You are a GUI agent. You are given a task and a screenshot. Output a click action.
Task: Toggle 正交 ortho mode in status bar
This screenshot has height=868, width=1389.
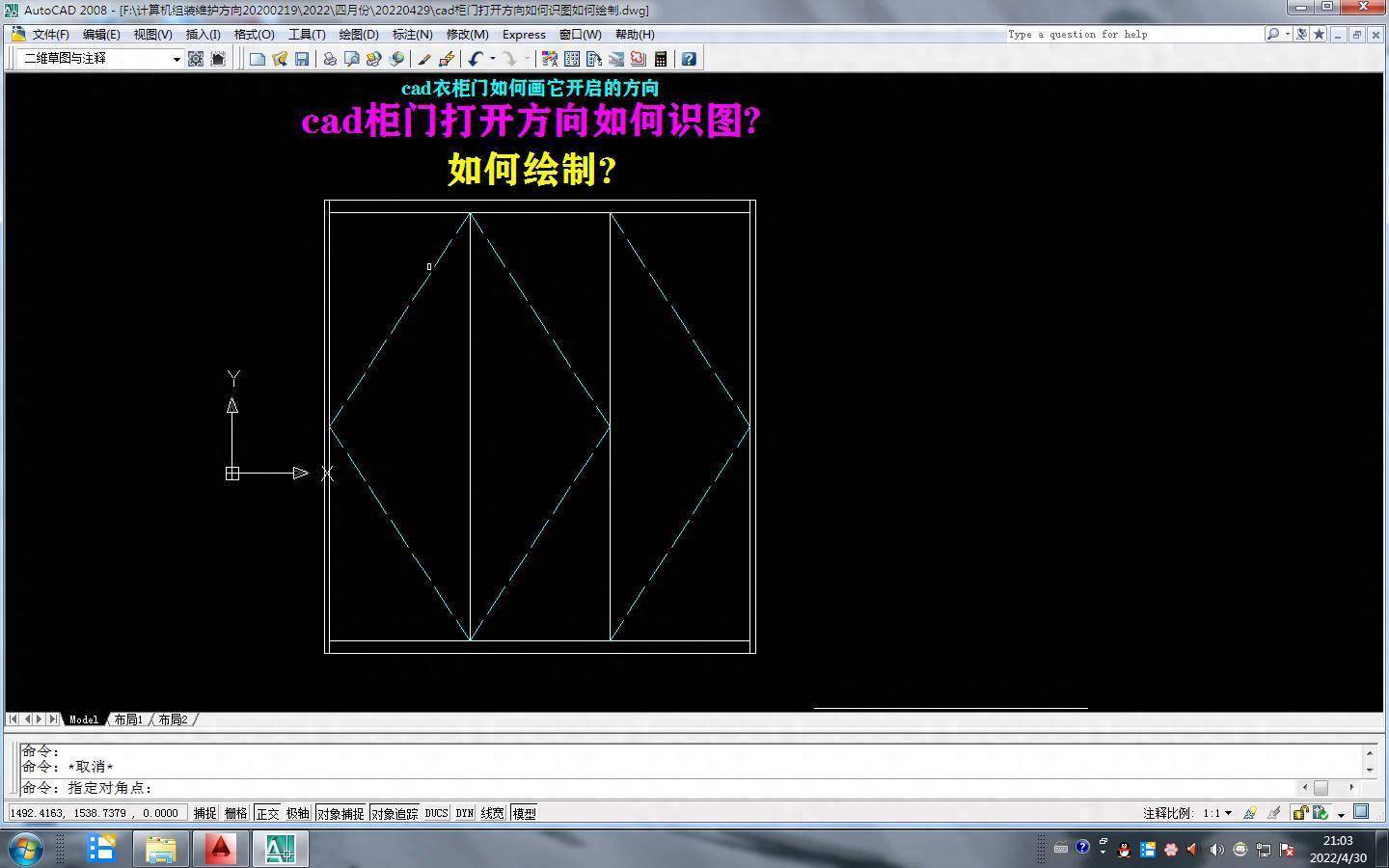[267, 813]
